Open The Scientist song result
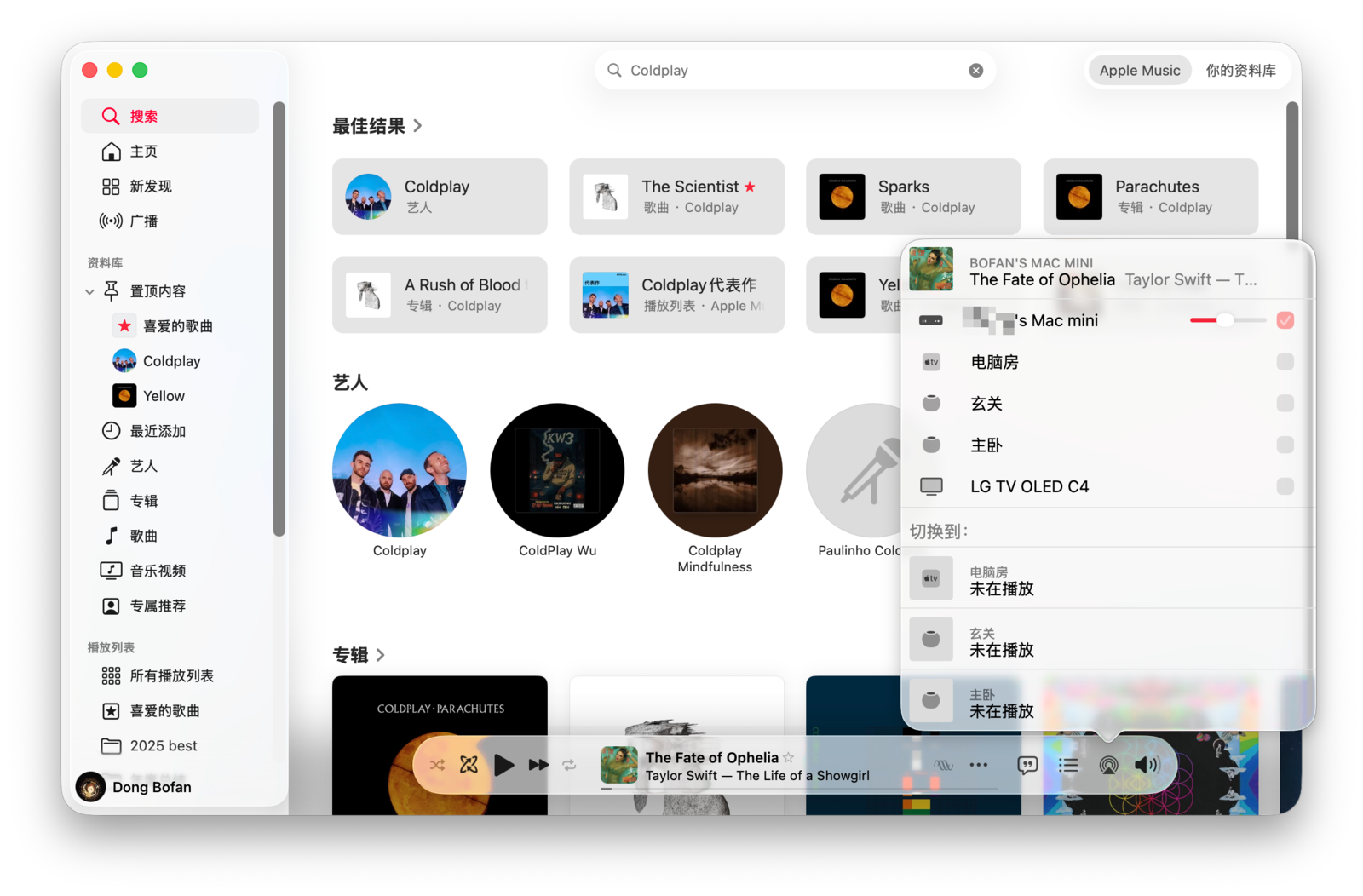The image size is (1363, 896). [676, 197]
